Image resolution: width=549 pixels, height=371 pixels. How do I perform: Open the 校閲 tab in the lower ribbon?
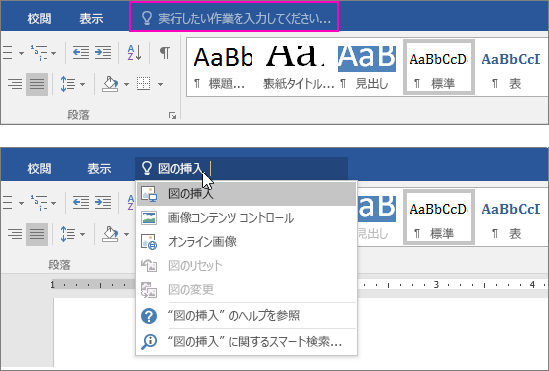[39, 169]
